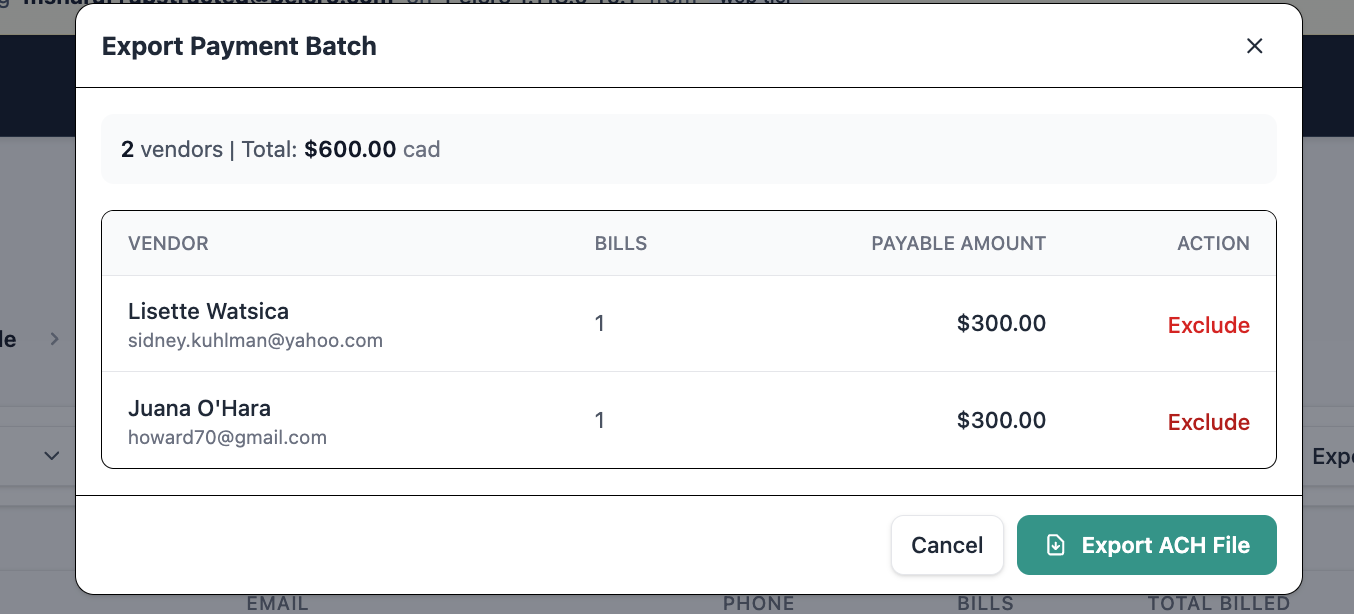Click the $600.00 total in summary bar
This screenshot has width=1354, height=614.
pos(350,150)
